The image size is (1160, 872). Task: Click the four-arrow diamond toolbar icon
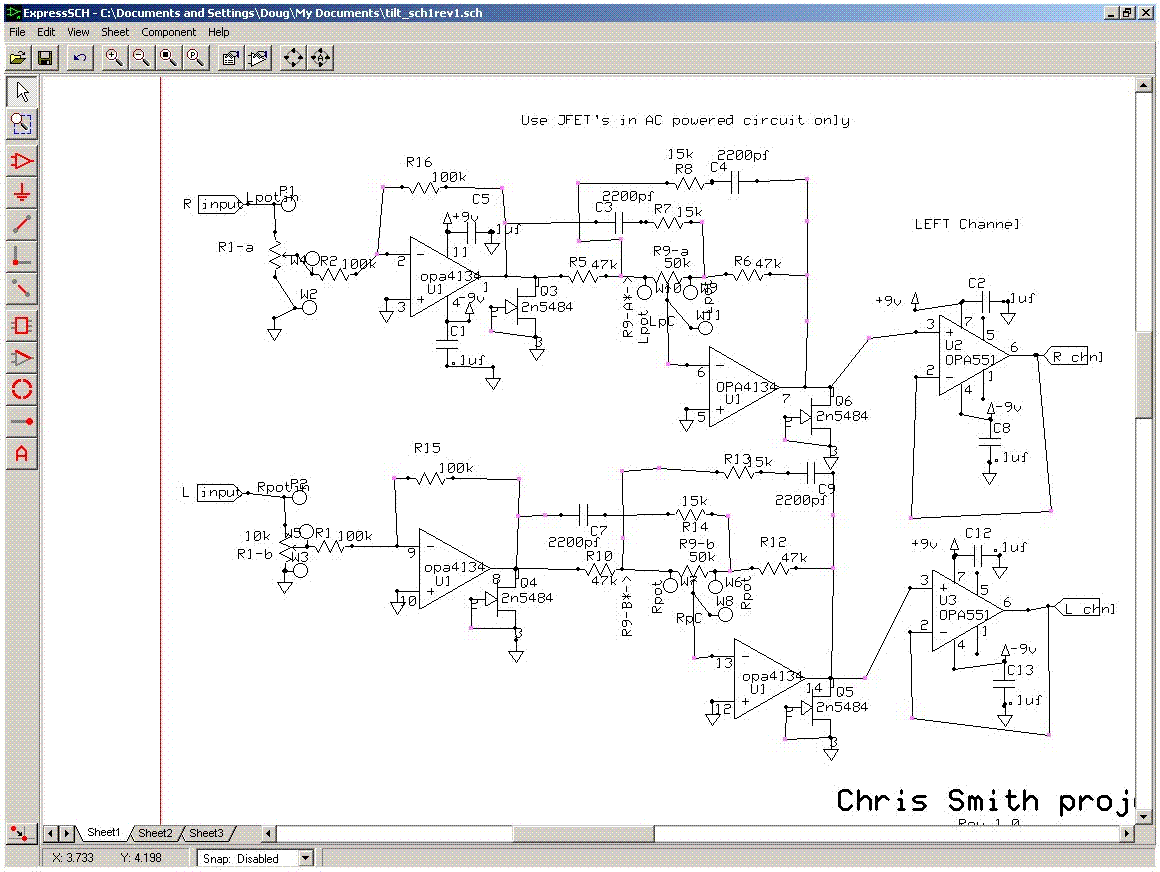point(293,58)
